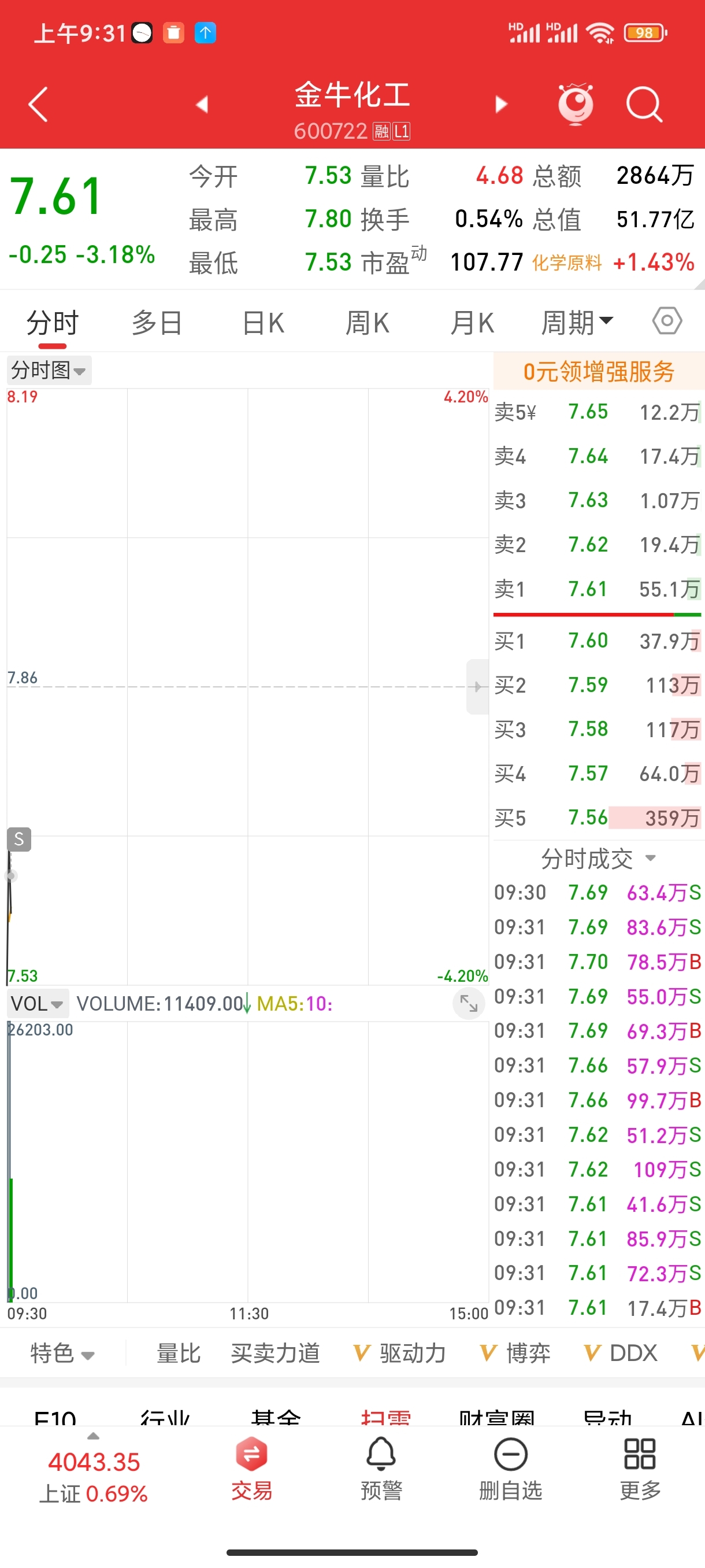Switch to the 多日 tab
The image size is (705, 1568).
coord(157,322)
